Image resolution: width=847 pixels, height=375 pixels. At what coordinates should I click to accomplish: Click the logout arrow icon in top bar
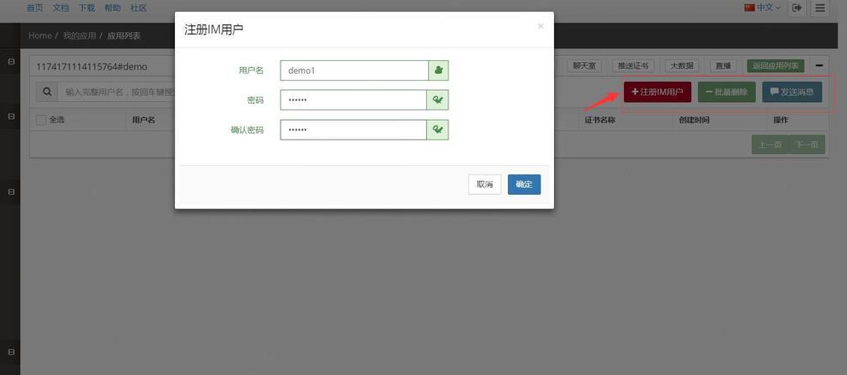point(796,8)
